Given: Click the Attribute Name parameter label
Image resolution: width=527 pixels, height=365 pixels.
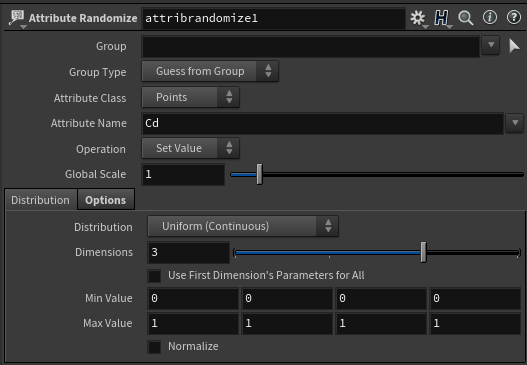Looking at the screenshot, I should 89,123.
